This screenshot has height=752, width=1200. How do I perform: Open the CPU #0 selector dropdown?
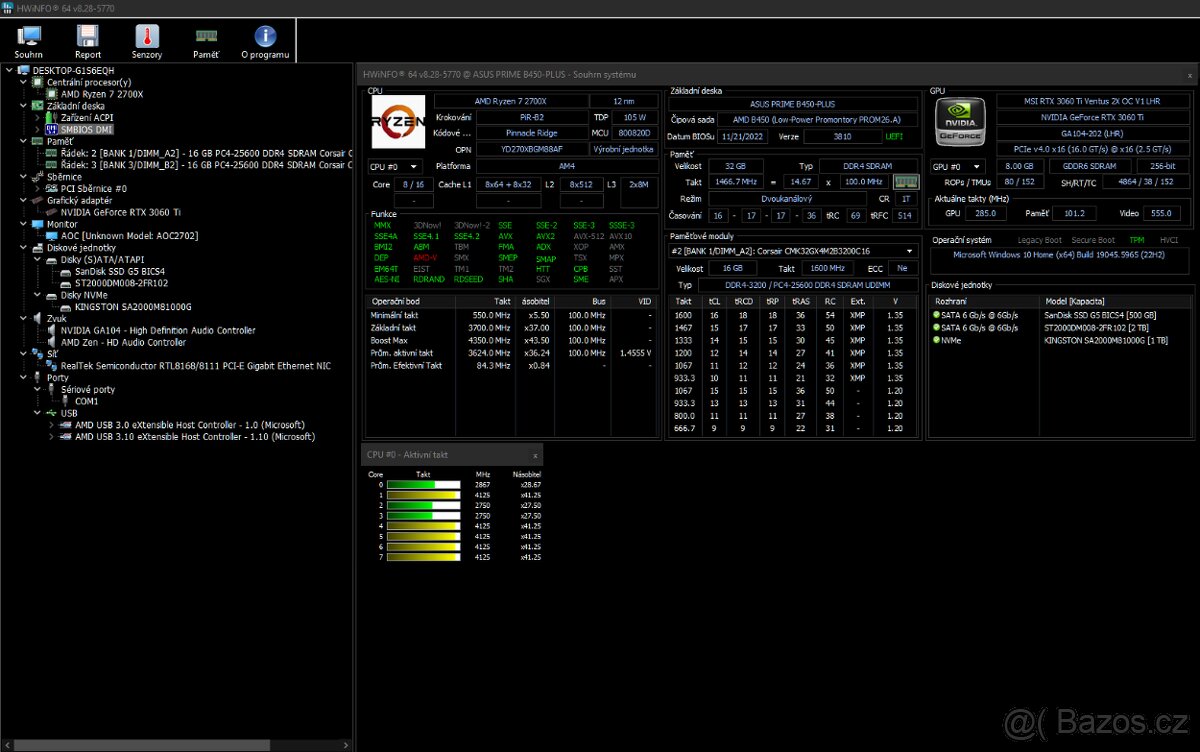click(395, 166)
